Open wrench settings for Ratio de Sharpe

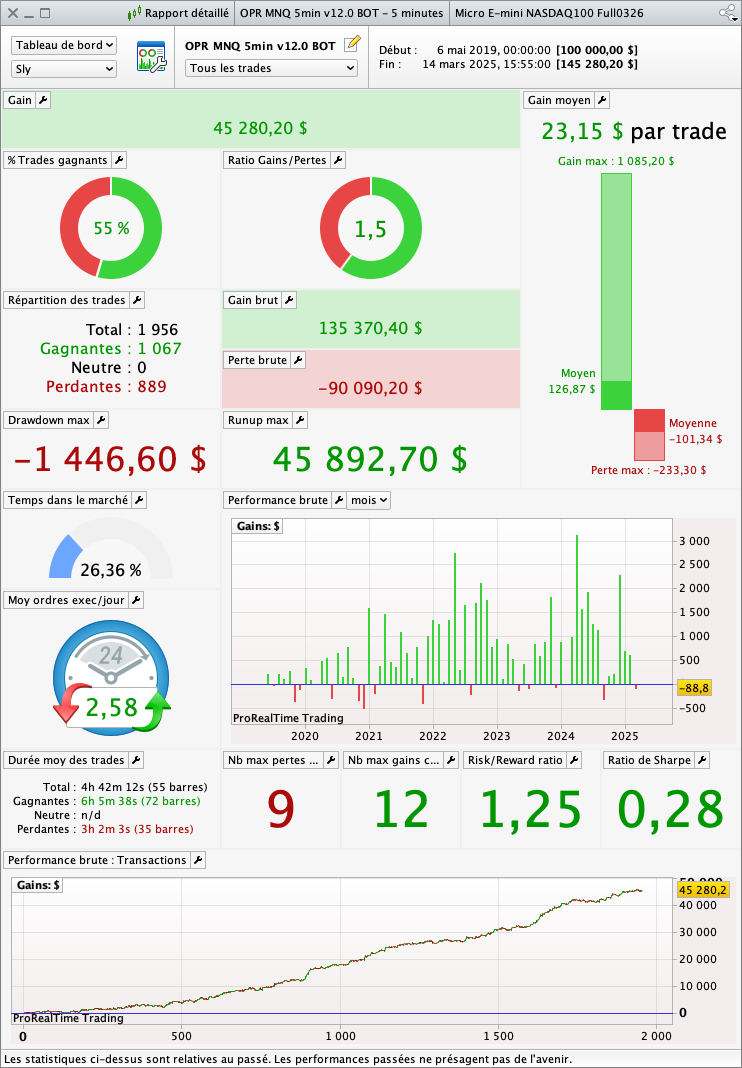(701, 760)
